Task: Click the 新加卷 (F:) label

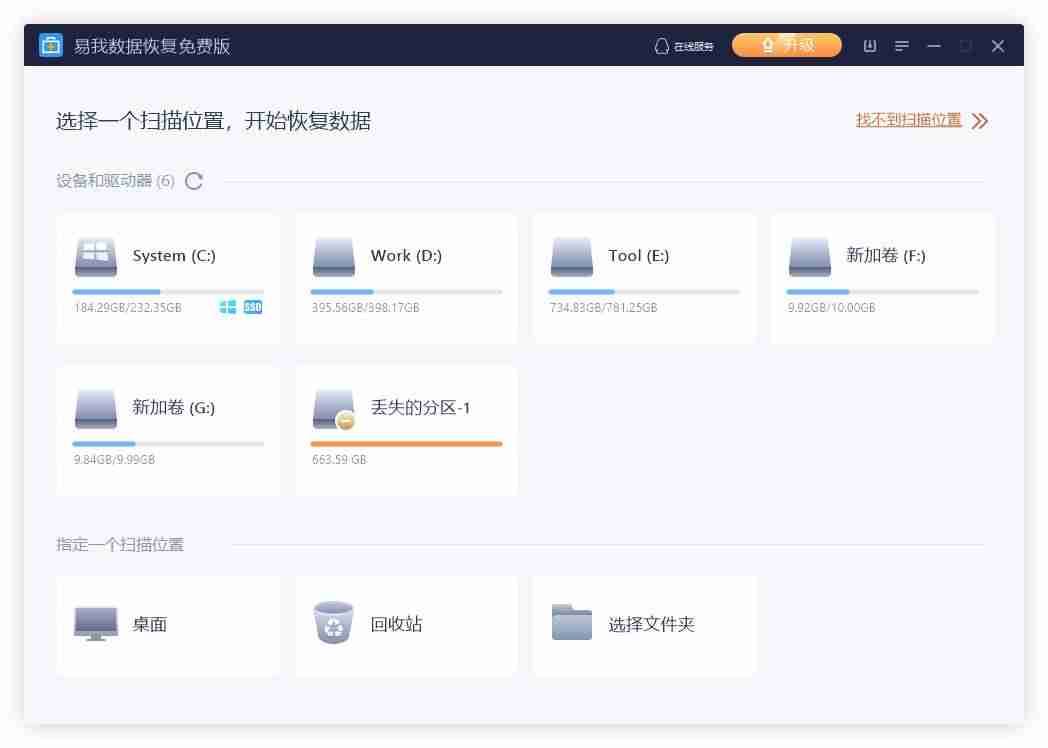Action: pos(886,256)
